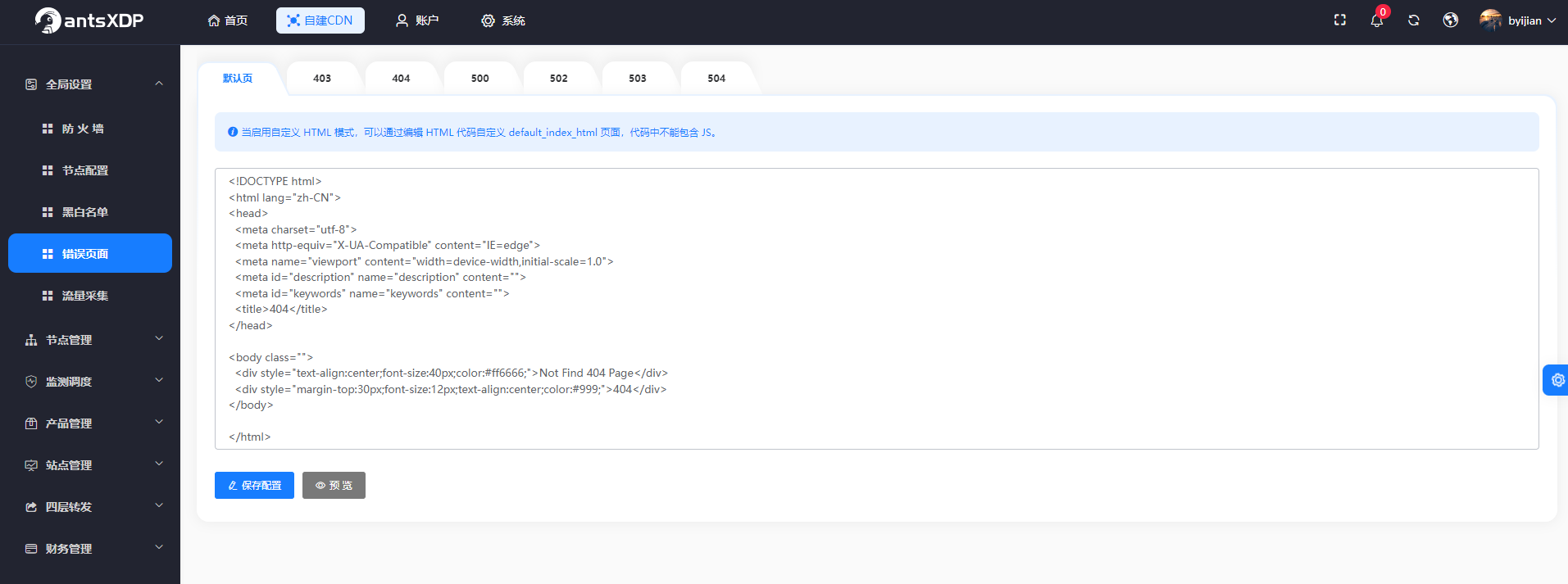
Task: Click the 监测调度 shield icon
Action: [x=31, y=382]
